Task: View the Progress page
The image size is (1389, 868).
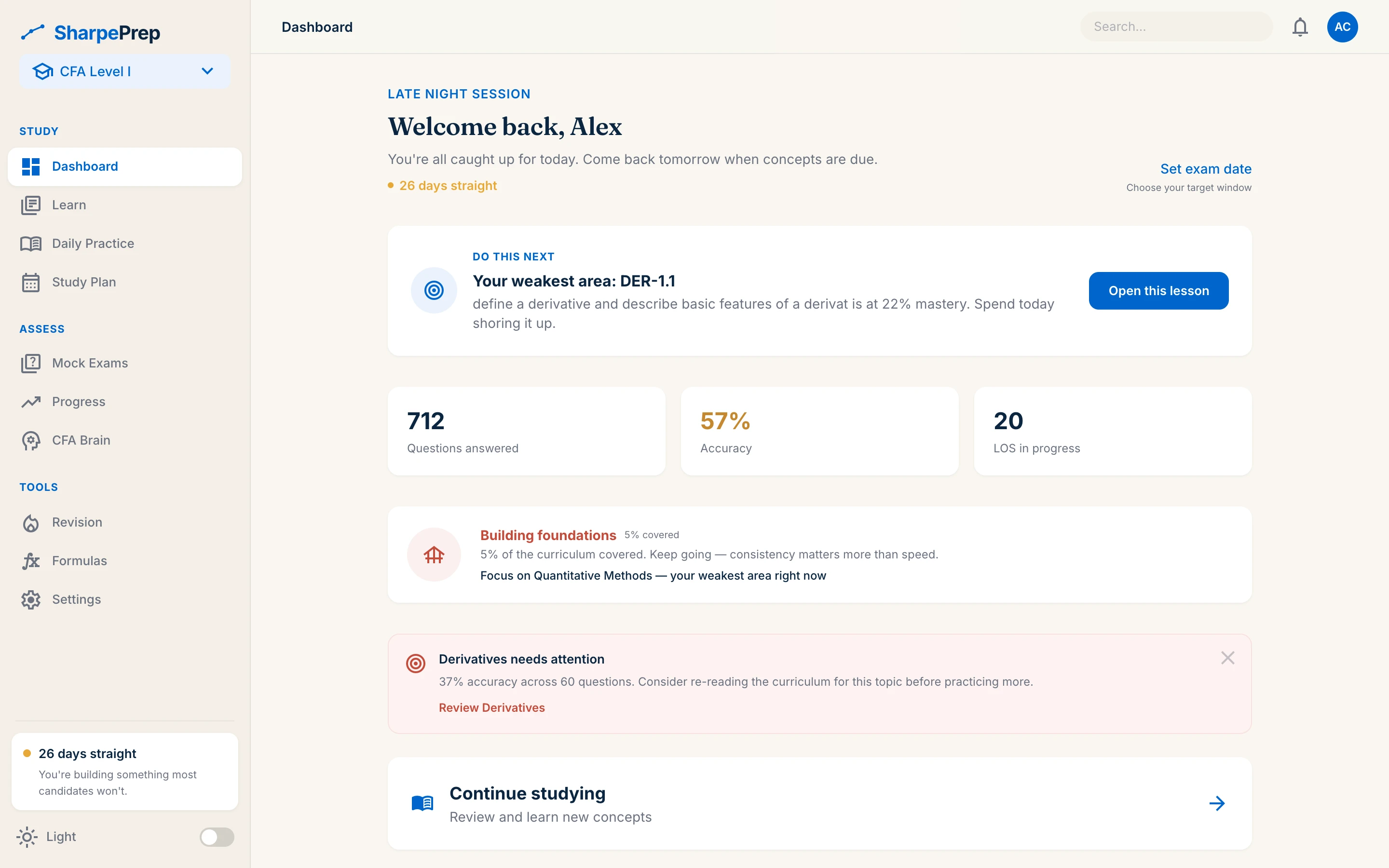Action: [124, 401]
